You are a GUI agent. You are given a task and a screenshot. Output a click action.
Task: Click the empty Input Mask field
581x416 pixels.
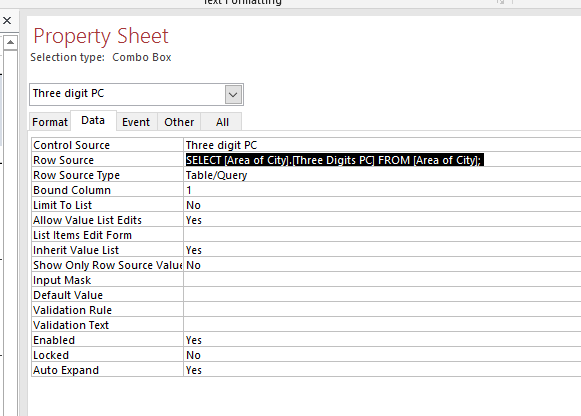(382, 280)
